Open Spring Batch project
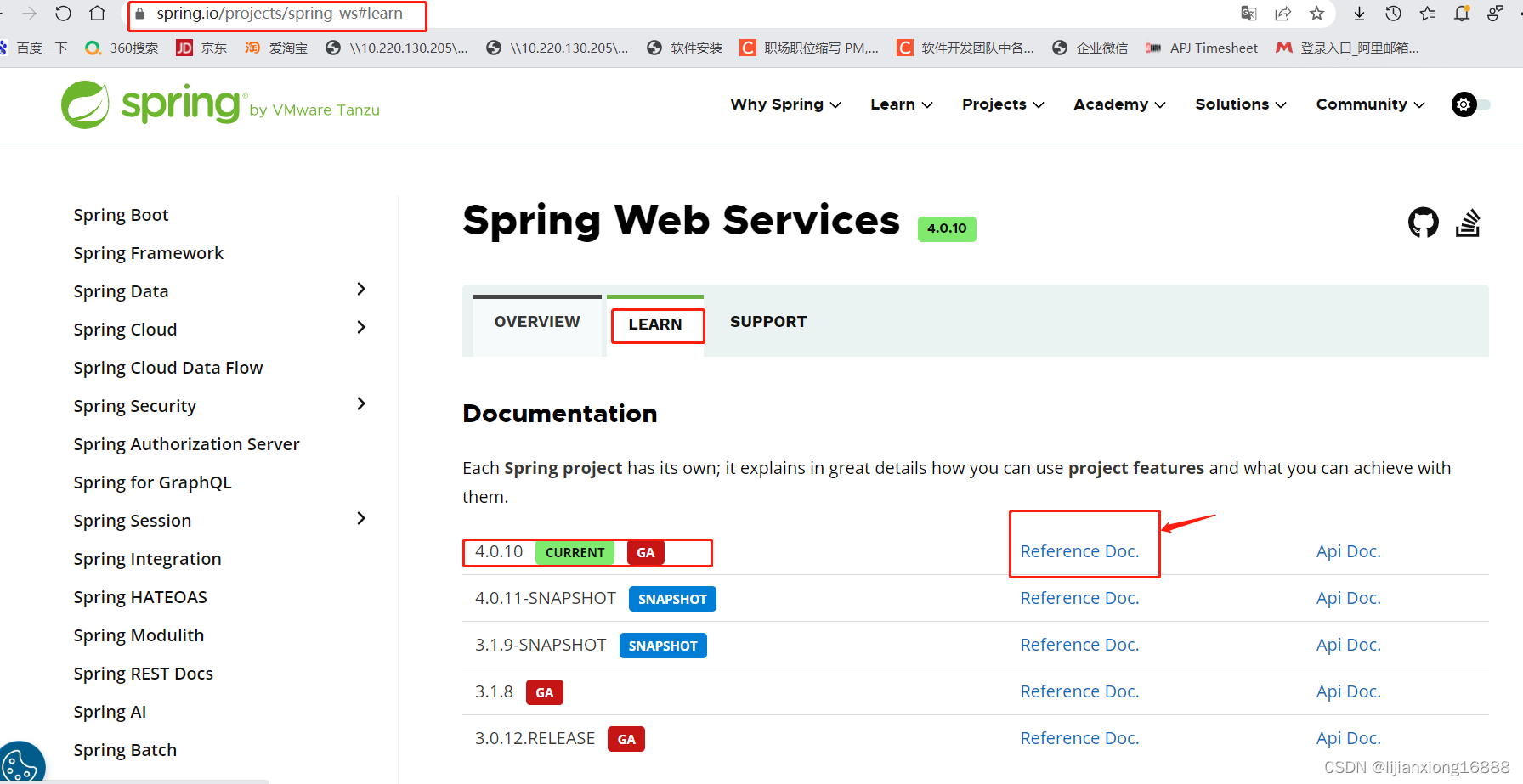Viewport: 1523px width, 784px height. (125, 750)
